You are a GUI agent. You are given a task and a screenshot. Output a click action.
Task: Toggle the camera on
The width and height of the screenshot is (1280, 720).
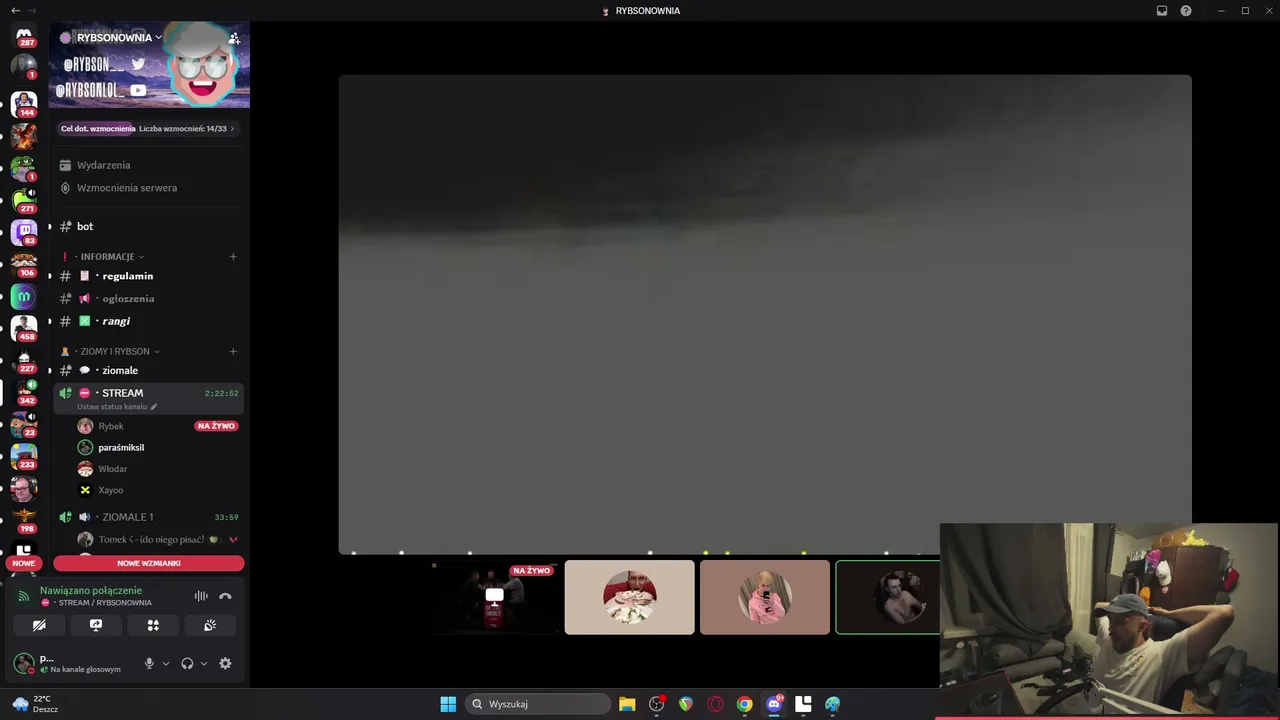(x=39, y=625)
